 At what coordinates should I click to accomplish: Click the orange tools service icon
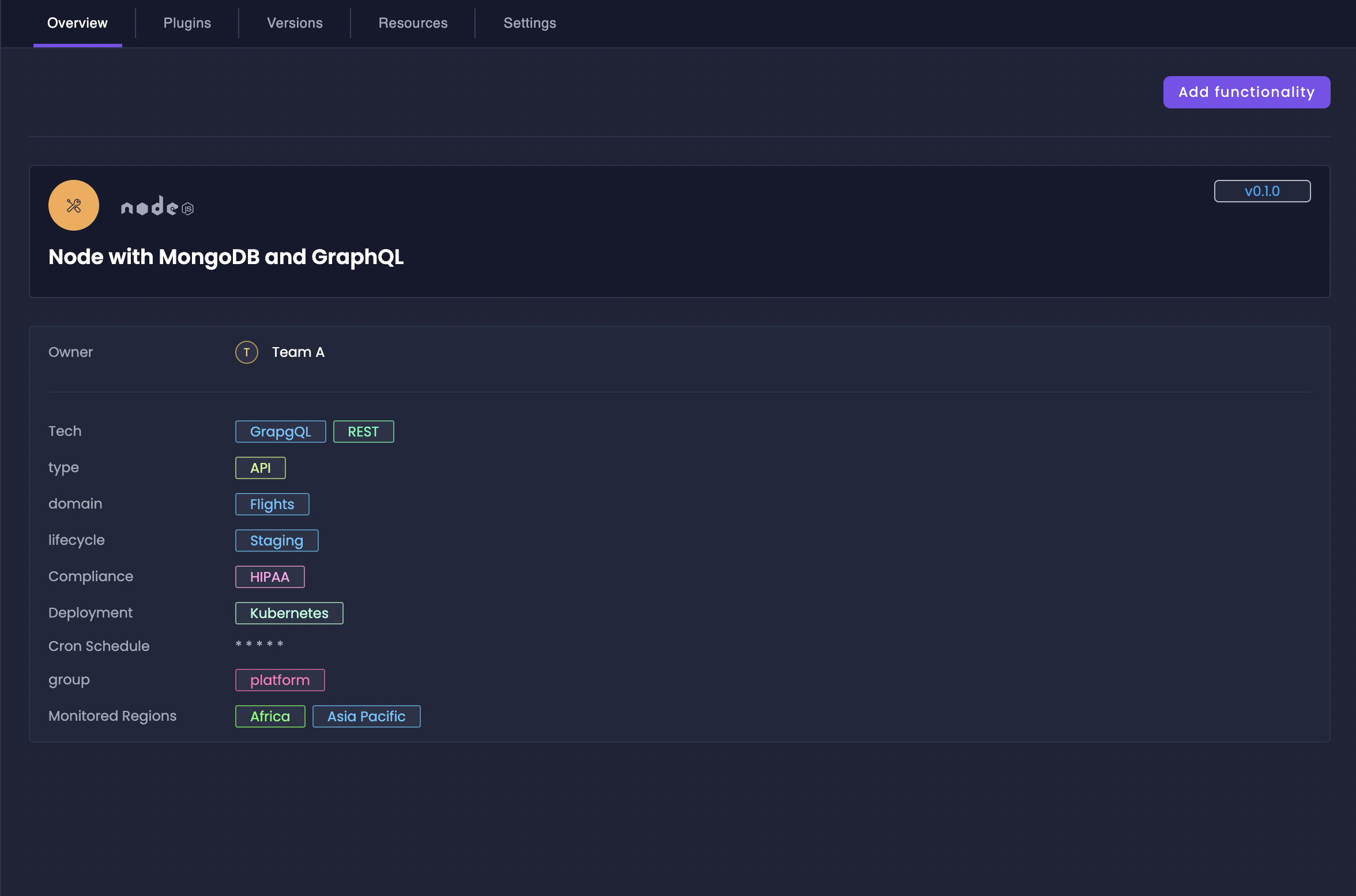point(74,205)
